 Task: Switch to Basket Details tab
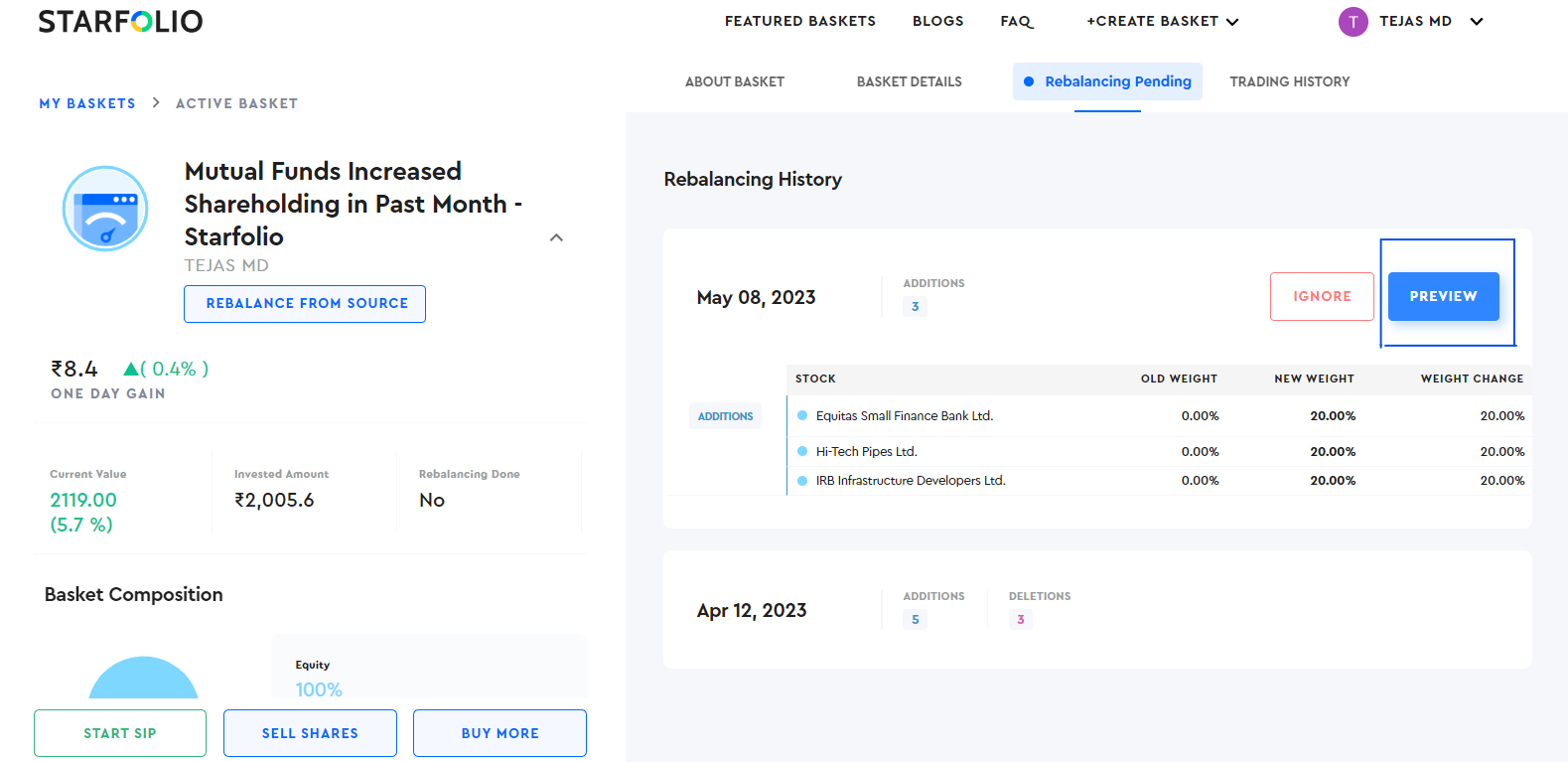[909, 81]
